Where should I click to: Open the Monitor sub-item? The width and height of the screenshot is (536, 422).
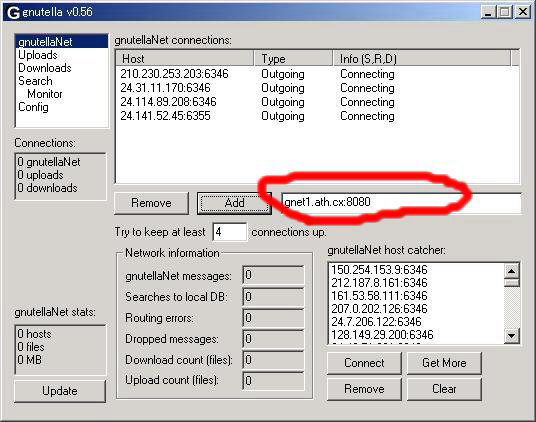point(45,94)
